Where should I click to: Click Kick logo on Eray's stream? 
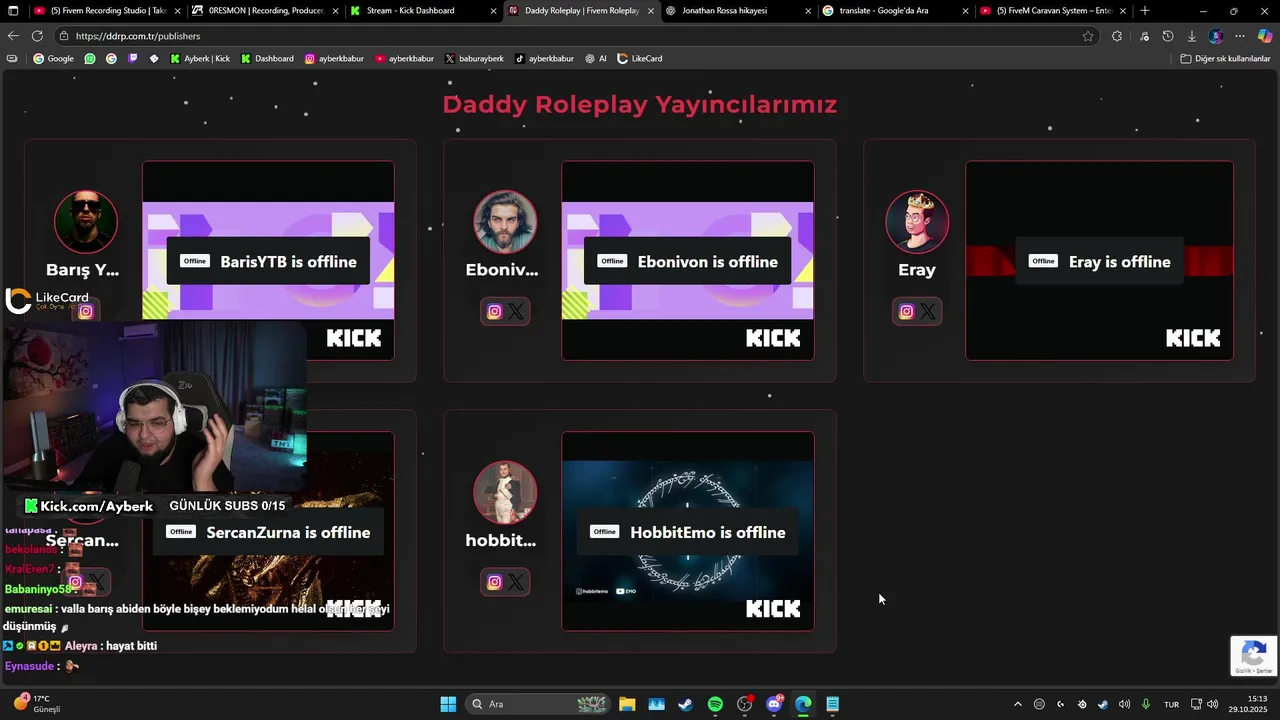click(1193, 338)
